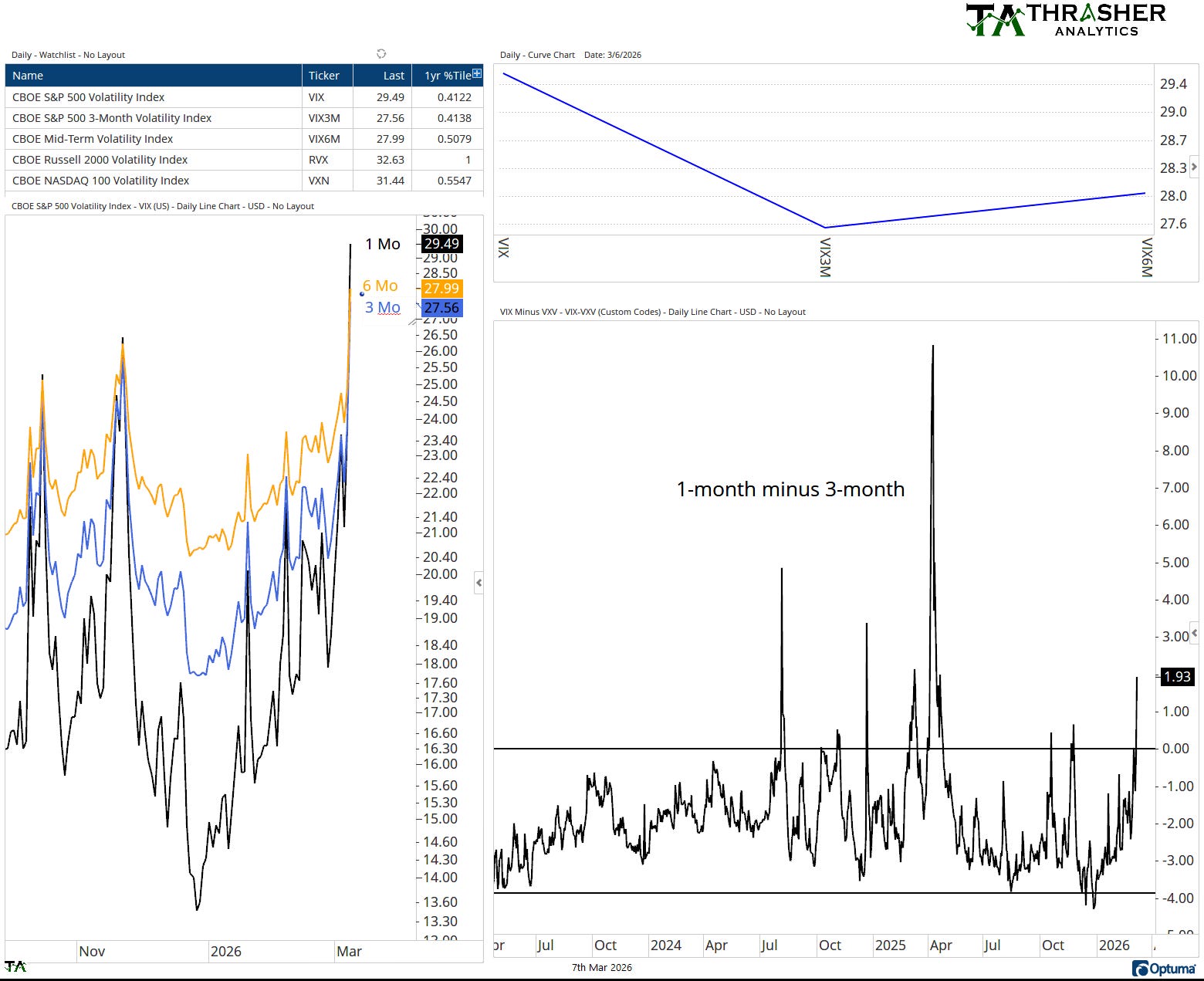Click the CBOE Mid-Term Volatility Index row
This screenshot has width=1204, height=981.
(x=244, y=139)
